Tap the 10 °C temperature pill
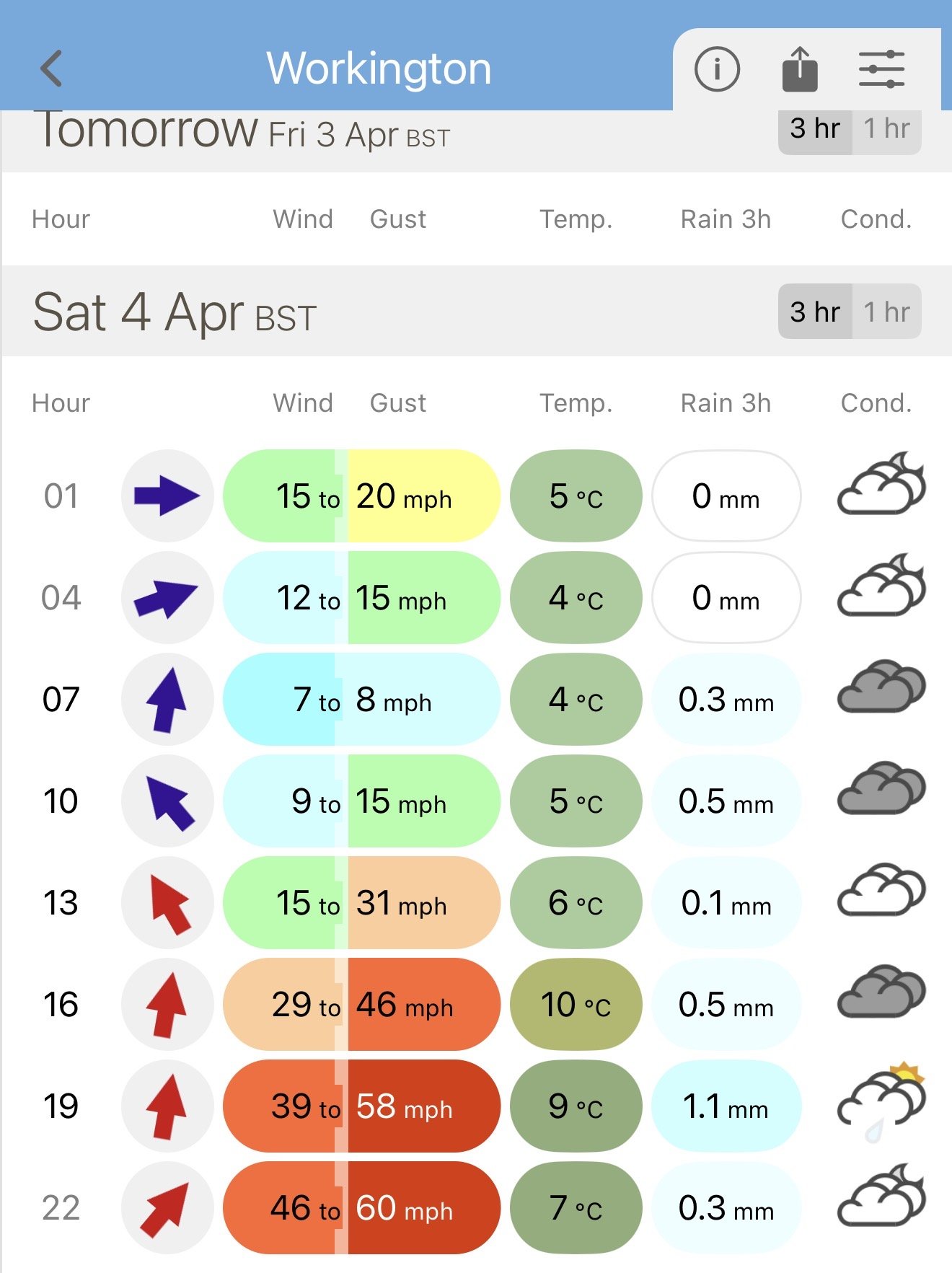 (x=576, y=1004)
